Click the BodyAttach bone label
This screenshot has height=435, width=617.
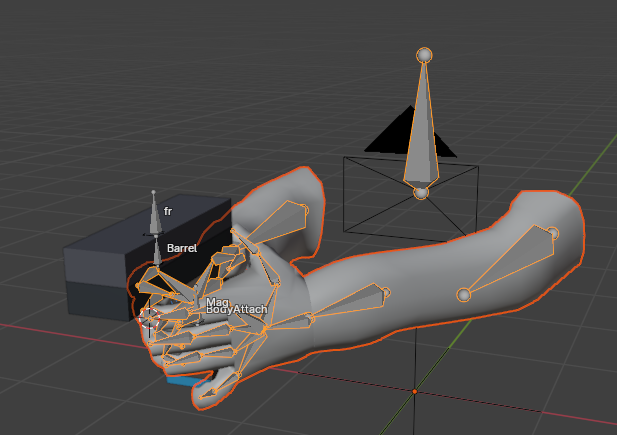pyautogui.click(x=237, y=310)
